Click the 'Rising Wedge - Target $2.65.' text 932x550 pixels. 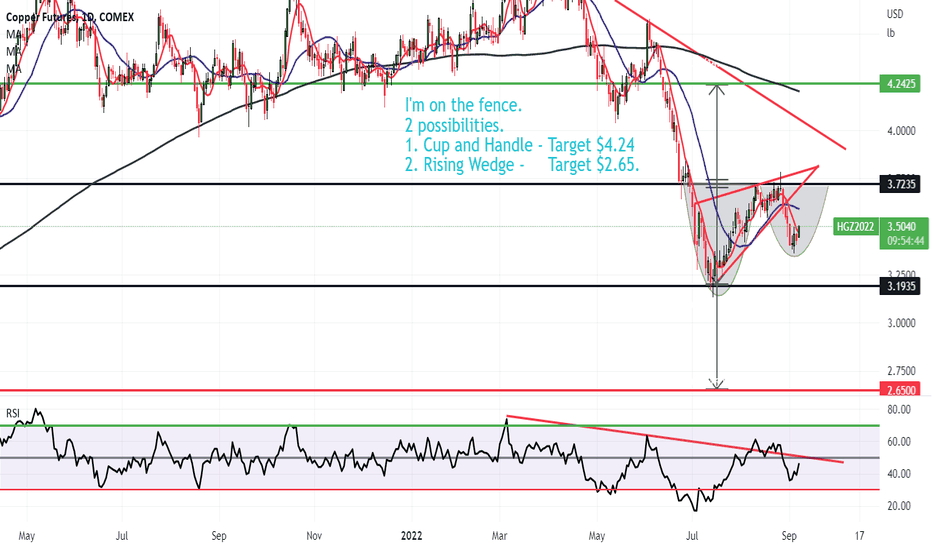pos(531,165)
